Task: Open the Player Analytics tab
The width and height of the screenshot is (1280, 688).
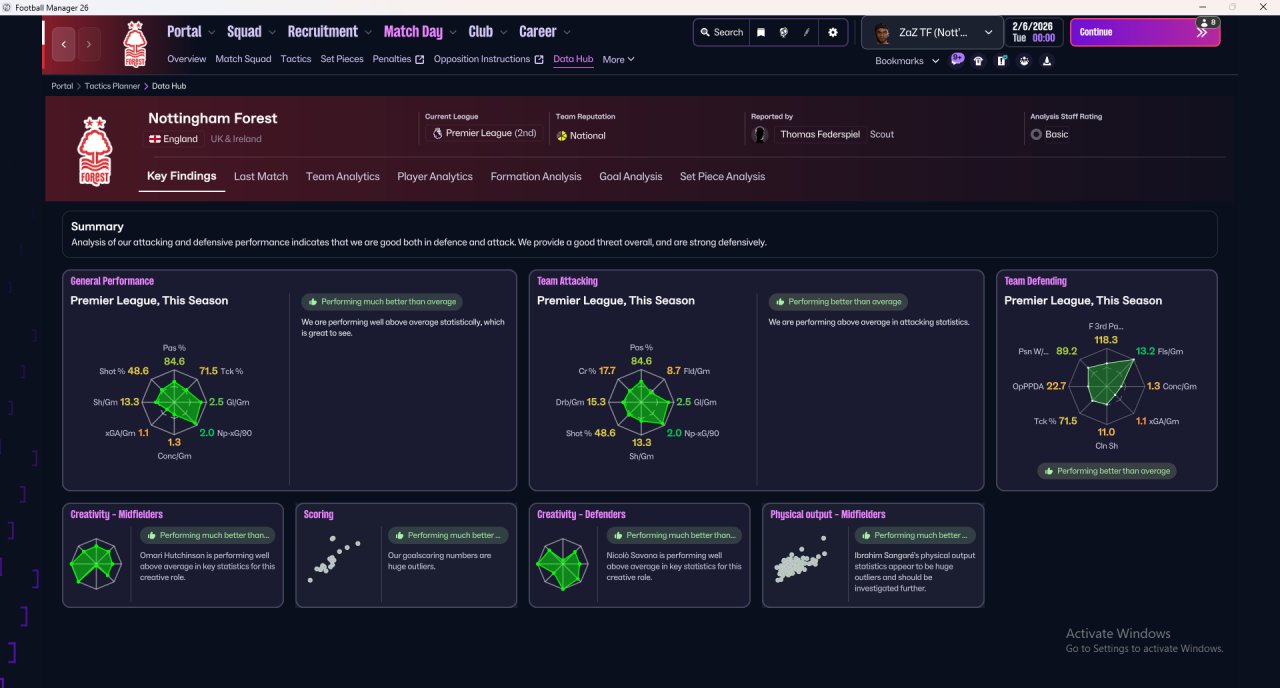Action: (x=435, y=176)
